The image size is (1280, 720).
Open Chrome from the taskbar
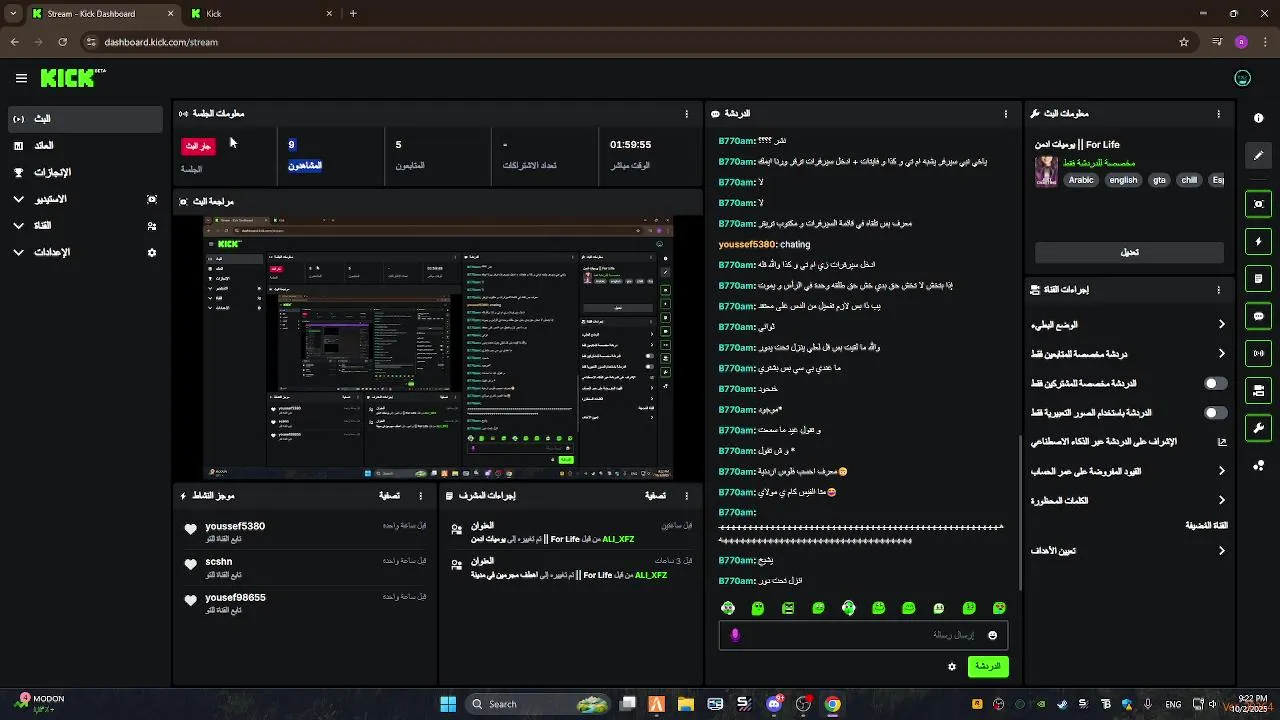click(x=832, y=704)
